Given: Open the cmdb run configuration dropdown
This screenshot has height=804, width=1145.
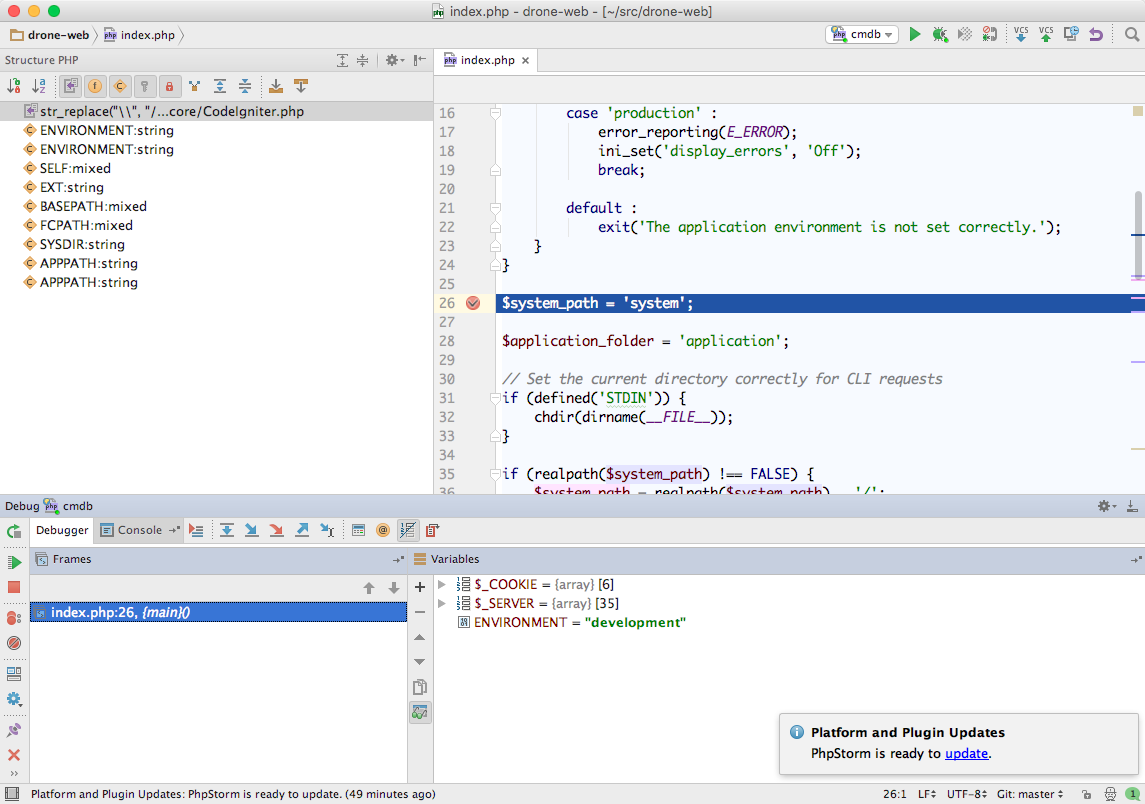Looking at the screenshot, I should [861, 34].
